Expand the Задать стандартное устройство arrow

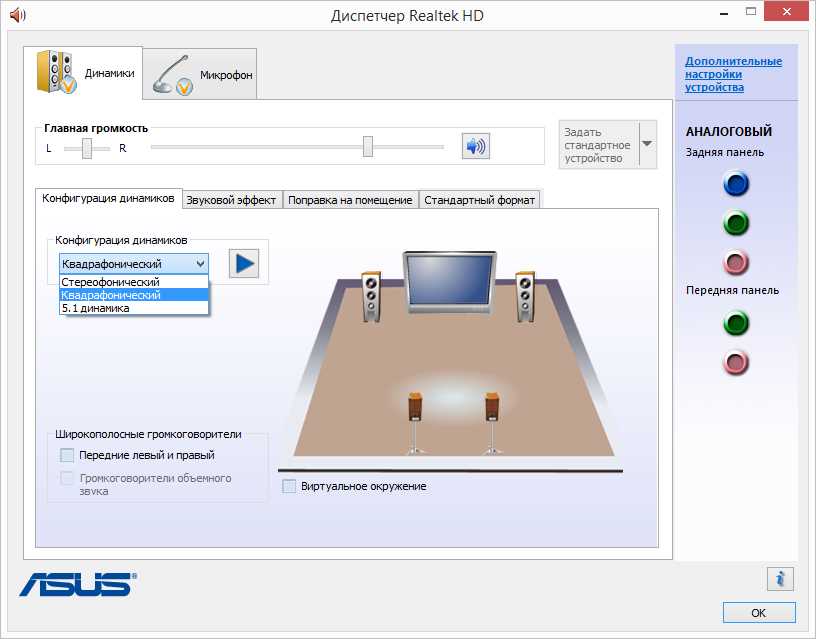point(647,144)
